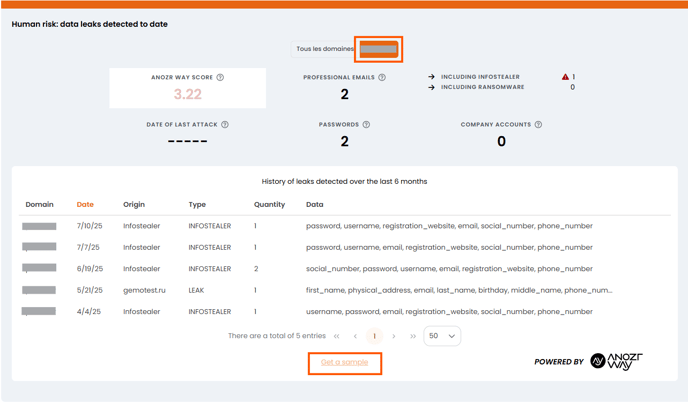
Task: Click help icon beside Professional Emails
Action: coord(382,77)
